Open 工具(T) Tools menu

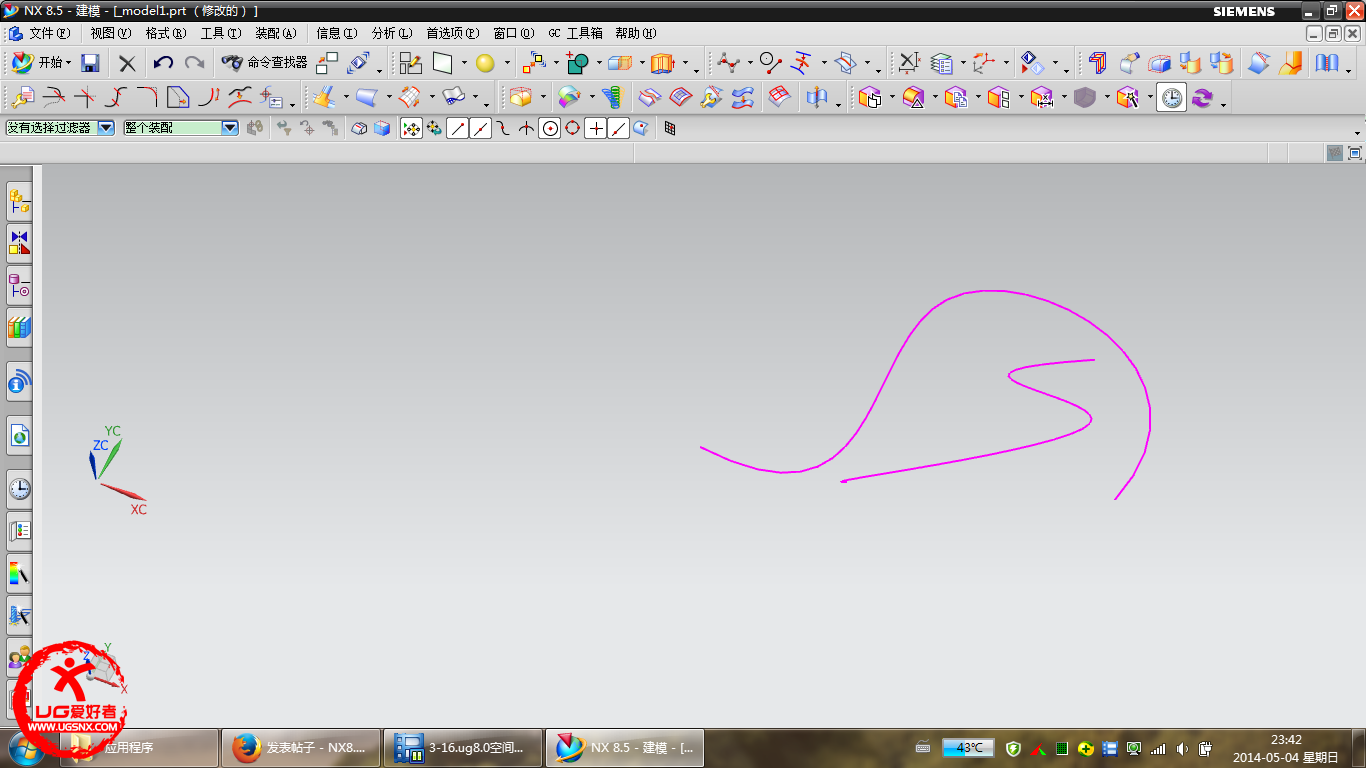221,33
